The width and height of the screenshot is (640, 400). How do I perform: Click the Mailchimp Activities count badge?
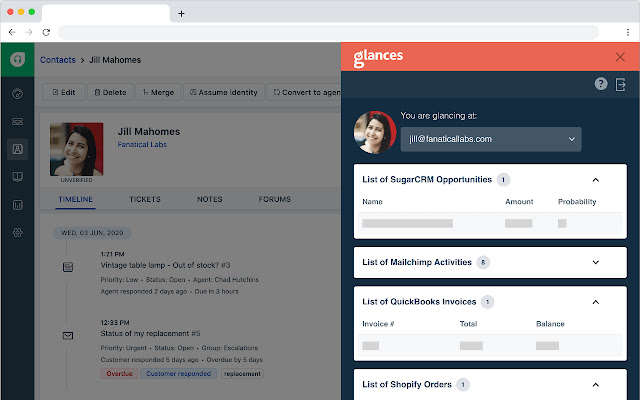pyautogui.click(x=483, y=262)
